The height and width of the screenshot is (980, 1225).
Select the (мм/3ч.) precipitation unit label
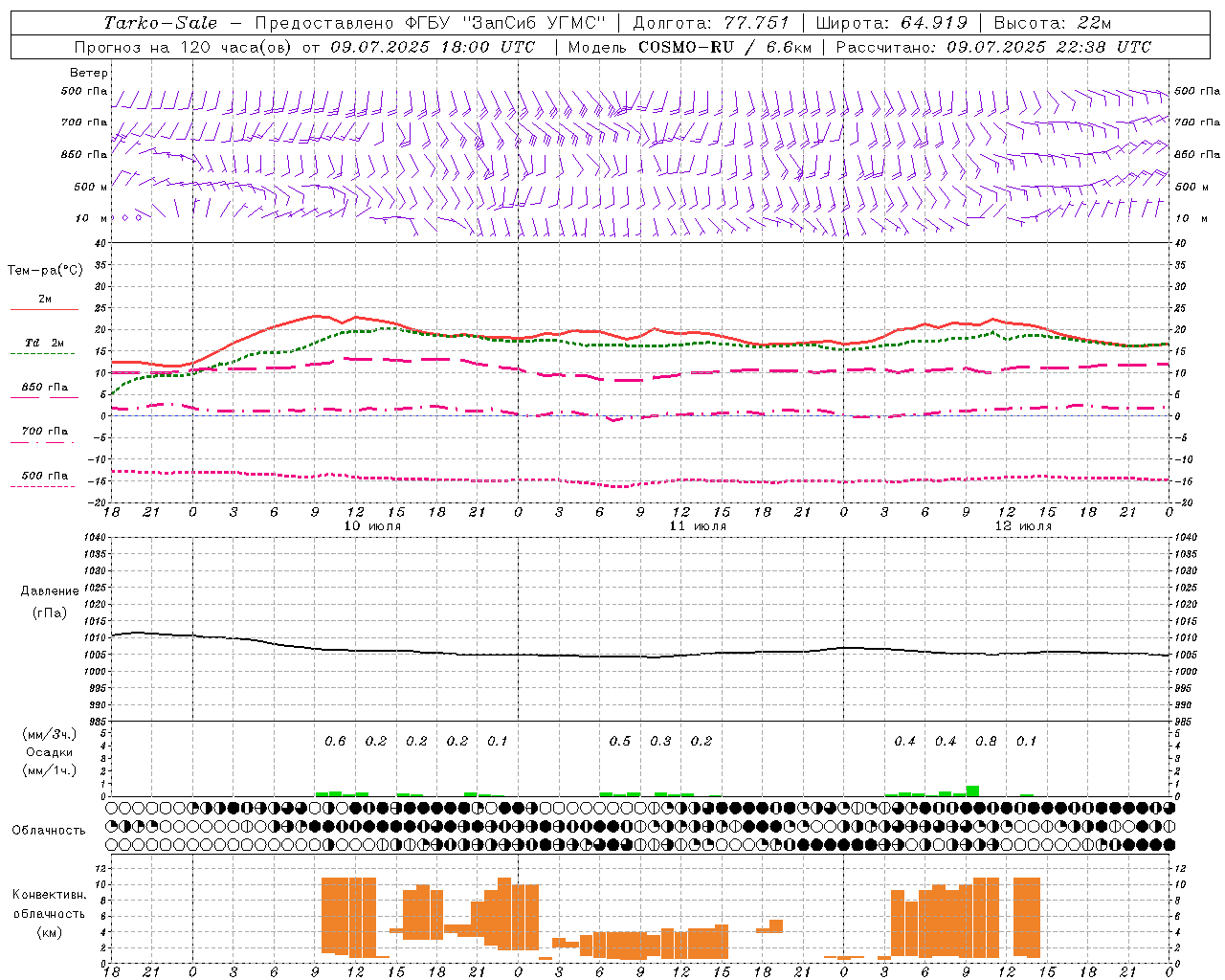[50, 734]
